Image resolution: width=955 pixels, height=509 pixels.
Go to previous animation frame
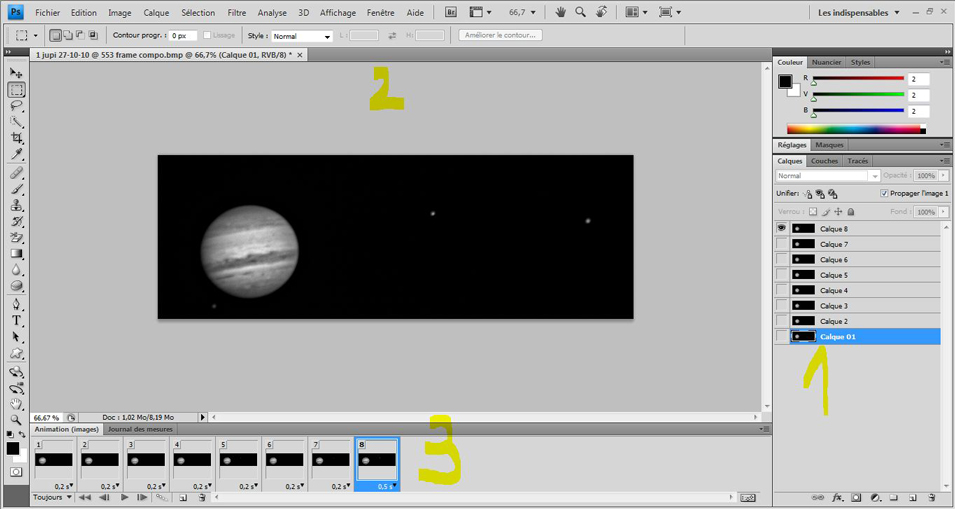point(104,497)
